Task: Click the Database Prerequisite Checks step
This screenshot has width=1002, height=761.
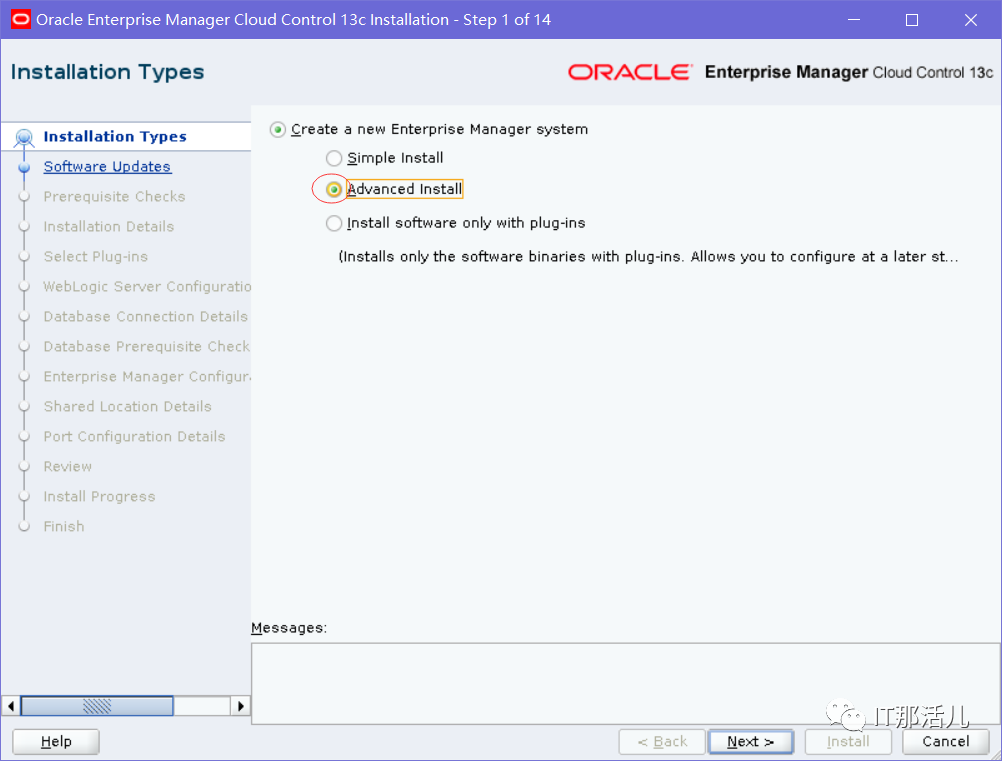Action: (146, 347)
